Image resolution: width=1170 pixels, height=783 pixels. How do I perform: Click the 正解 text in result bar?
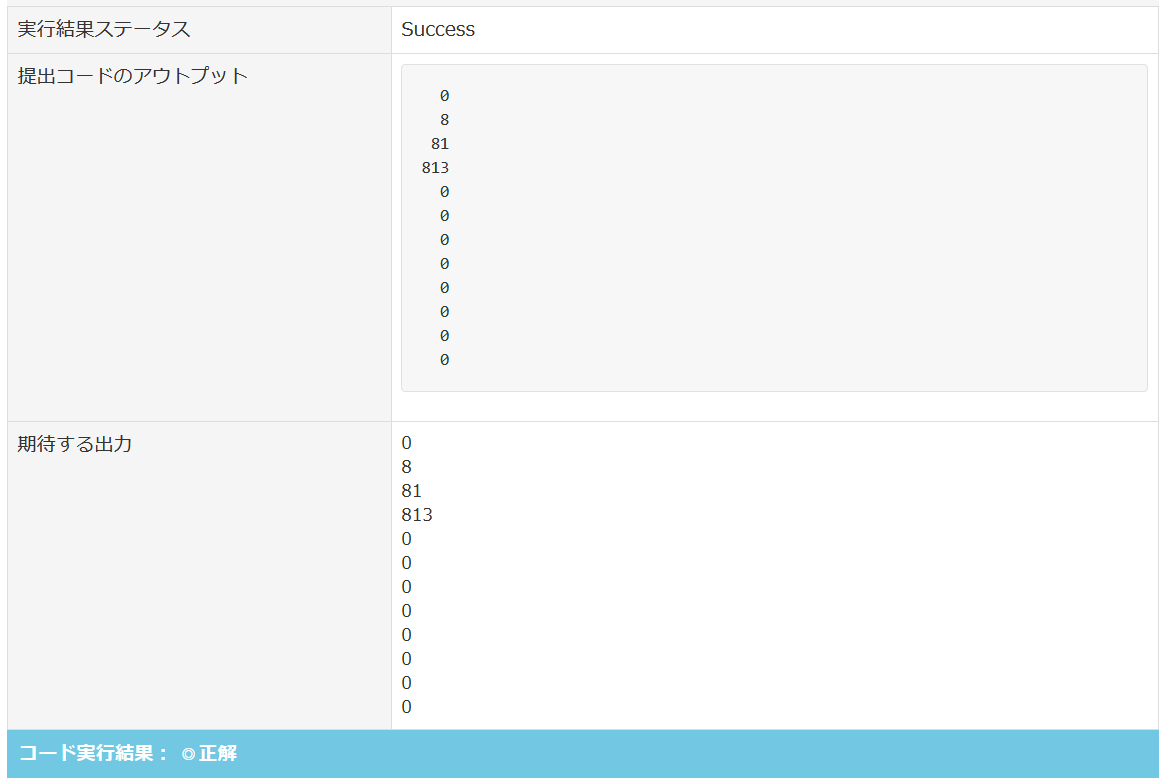218,754
